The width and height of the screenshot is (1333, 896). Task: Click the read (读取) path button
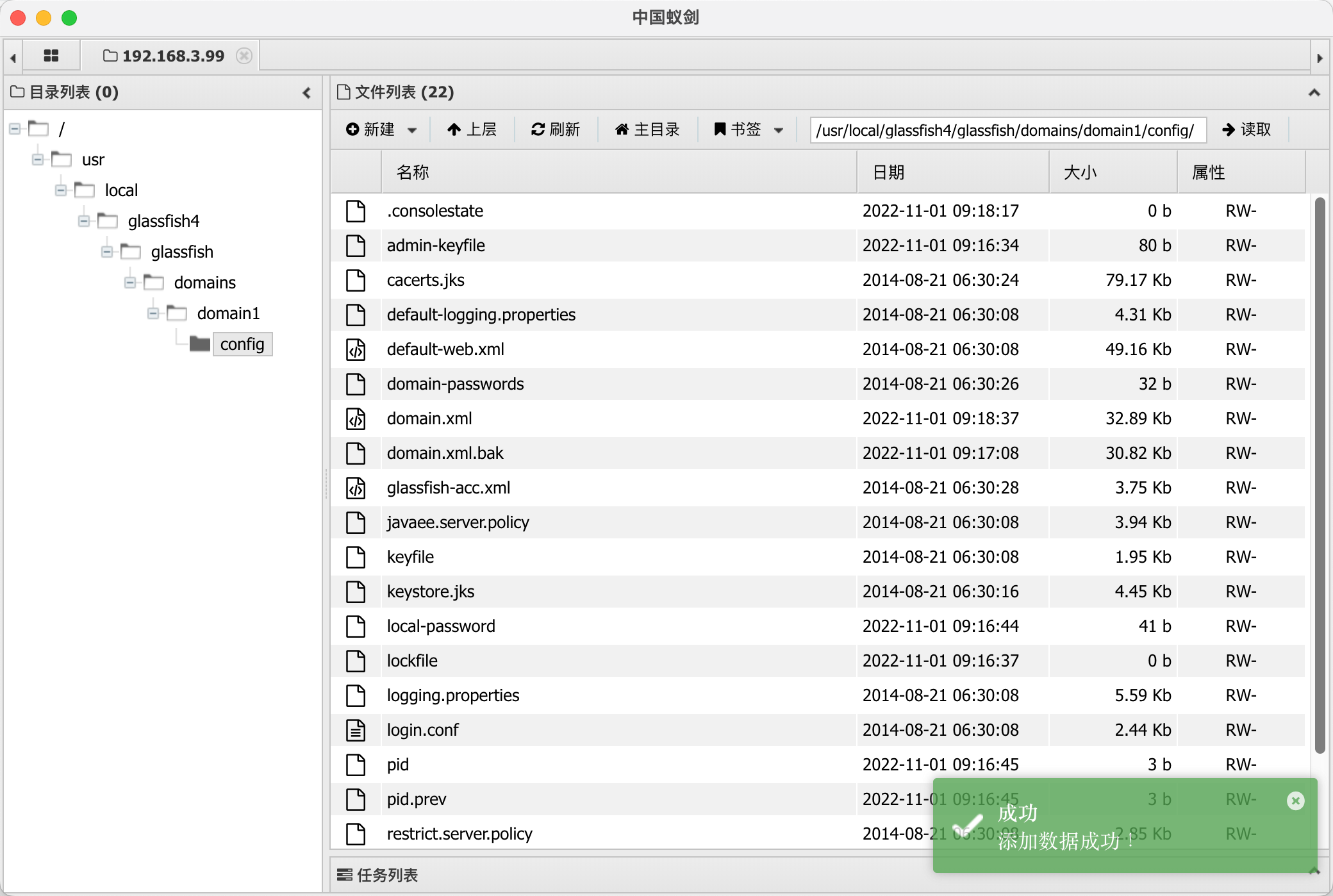coord(1246,129)
